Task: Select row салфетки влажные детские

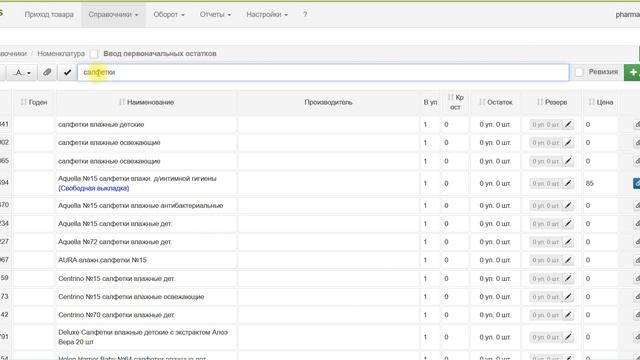Action: coord(101,124)
